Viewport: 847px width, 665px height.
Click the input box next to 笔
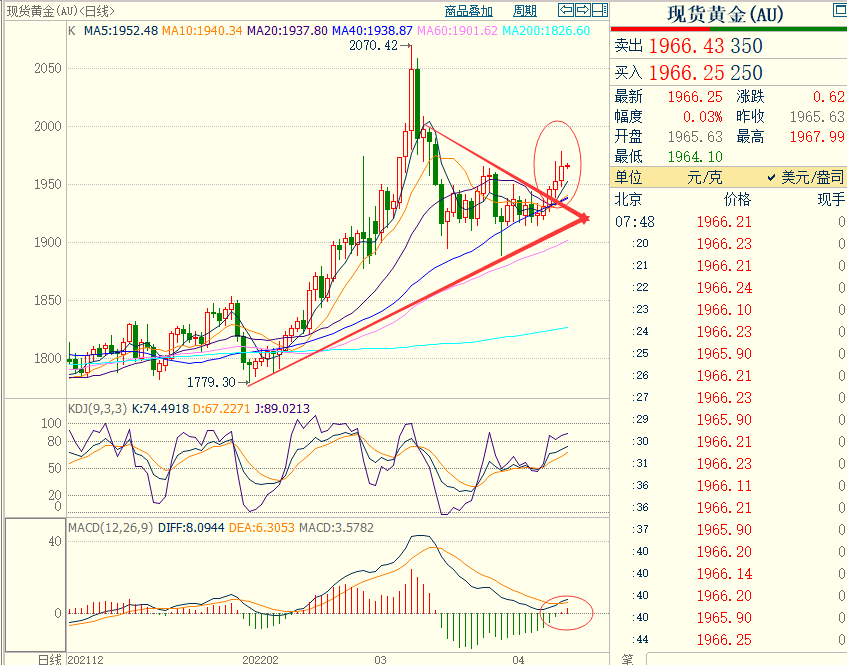[747, 659]
